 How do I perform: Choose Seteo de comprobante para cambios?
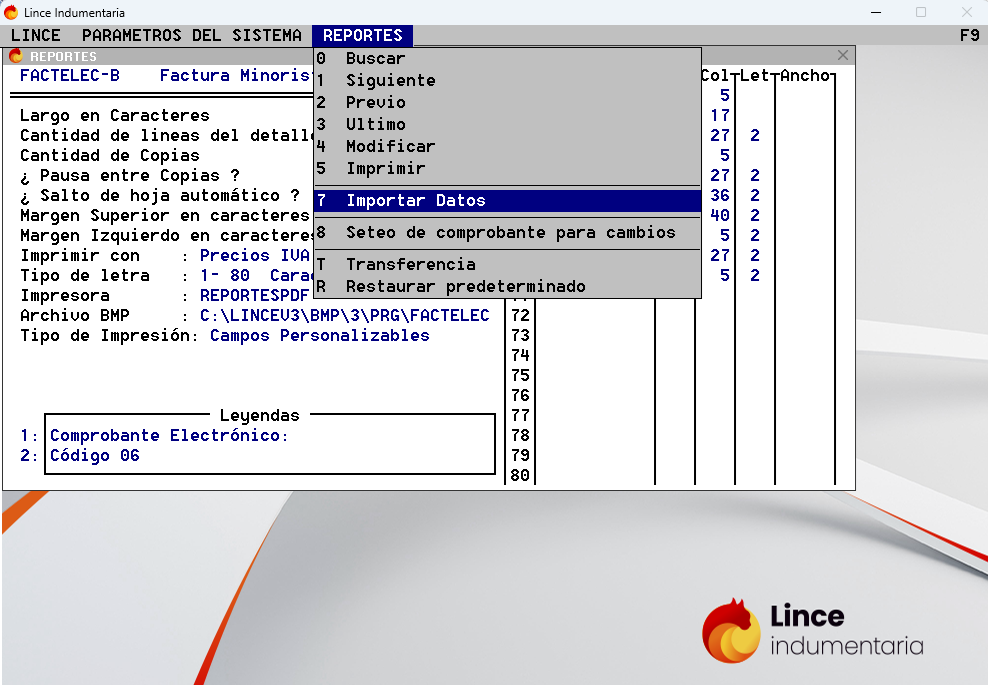507,233
